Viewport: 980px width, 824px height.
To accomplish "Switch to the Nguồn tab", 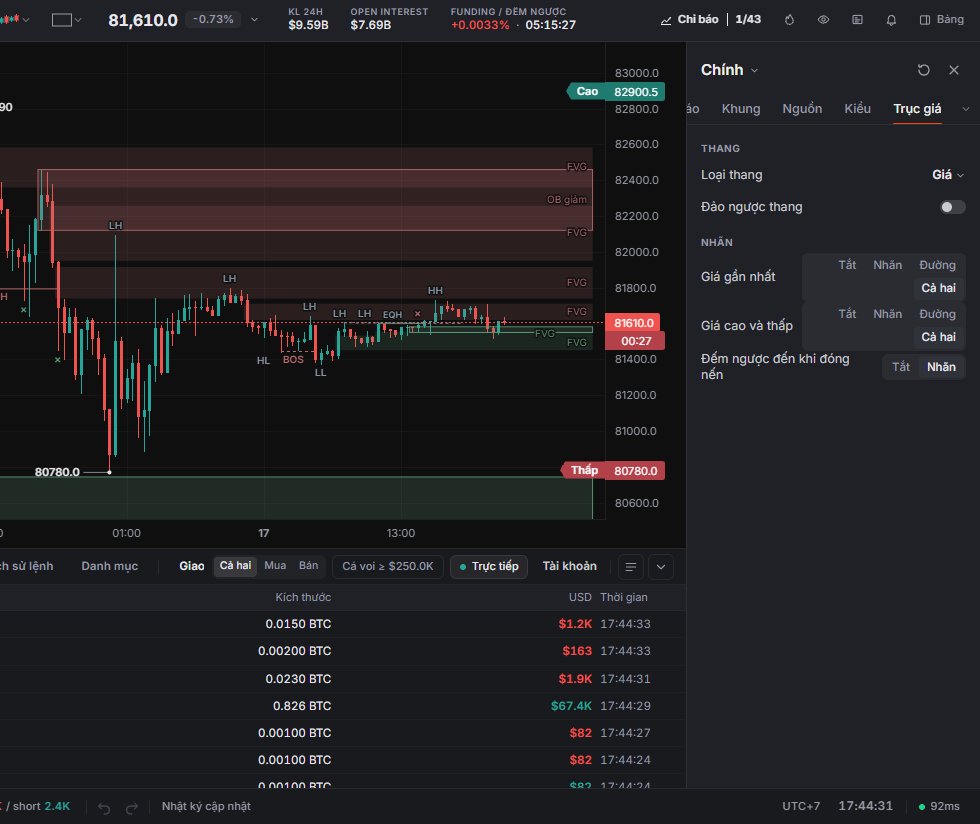I will [802, 109].
